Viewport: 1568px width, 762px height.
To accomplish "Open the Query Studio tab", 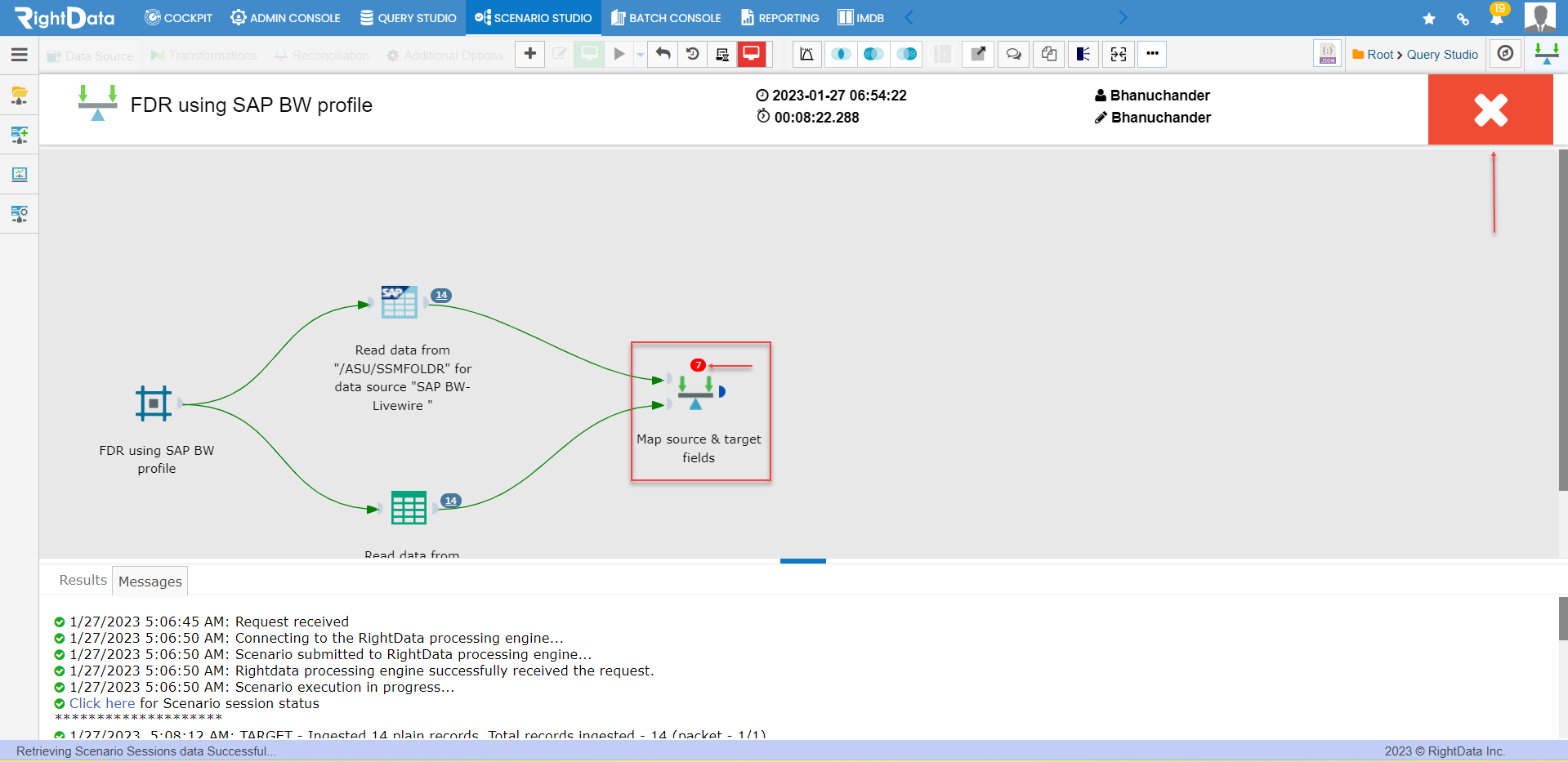I will 409,18.
